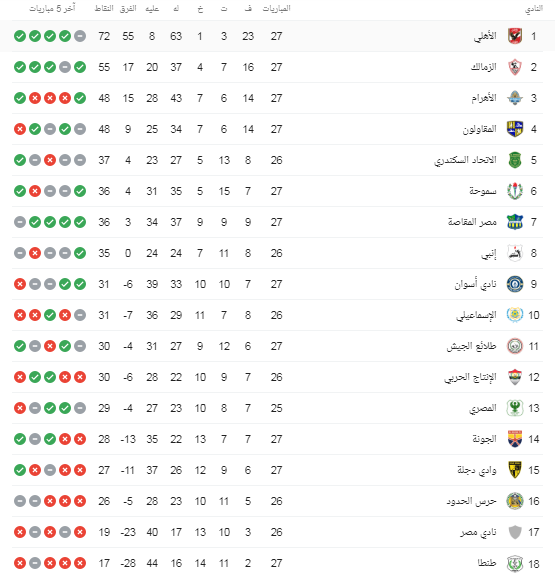The image size is (555, 577).
Task: Click the الإنتاج الحربي team name
Action: [x=470, y=377]
